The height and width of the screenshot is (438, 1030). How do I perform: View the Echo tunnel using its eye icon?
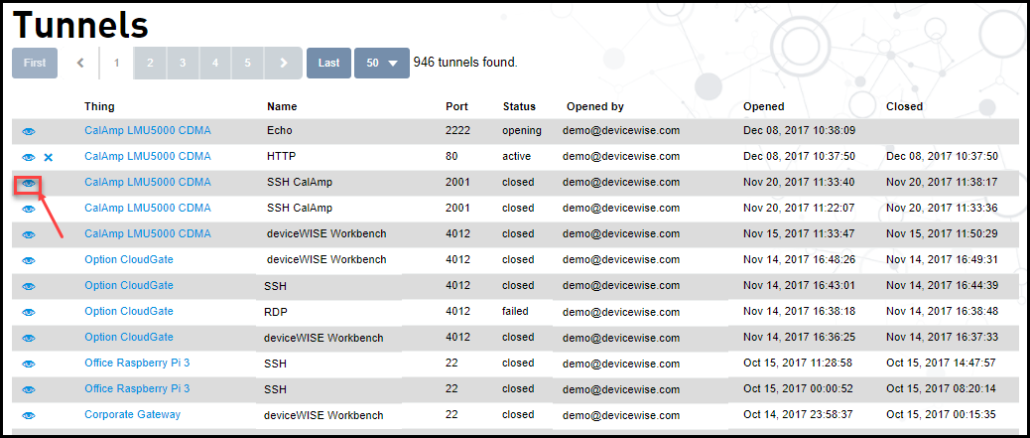29,131
